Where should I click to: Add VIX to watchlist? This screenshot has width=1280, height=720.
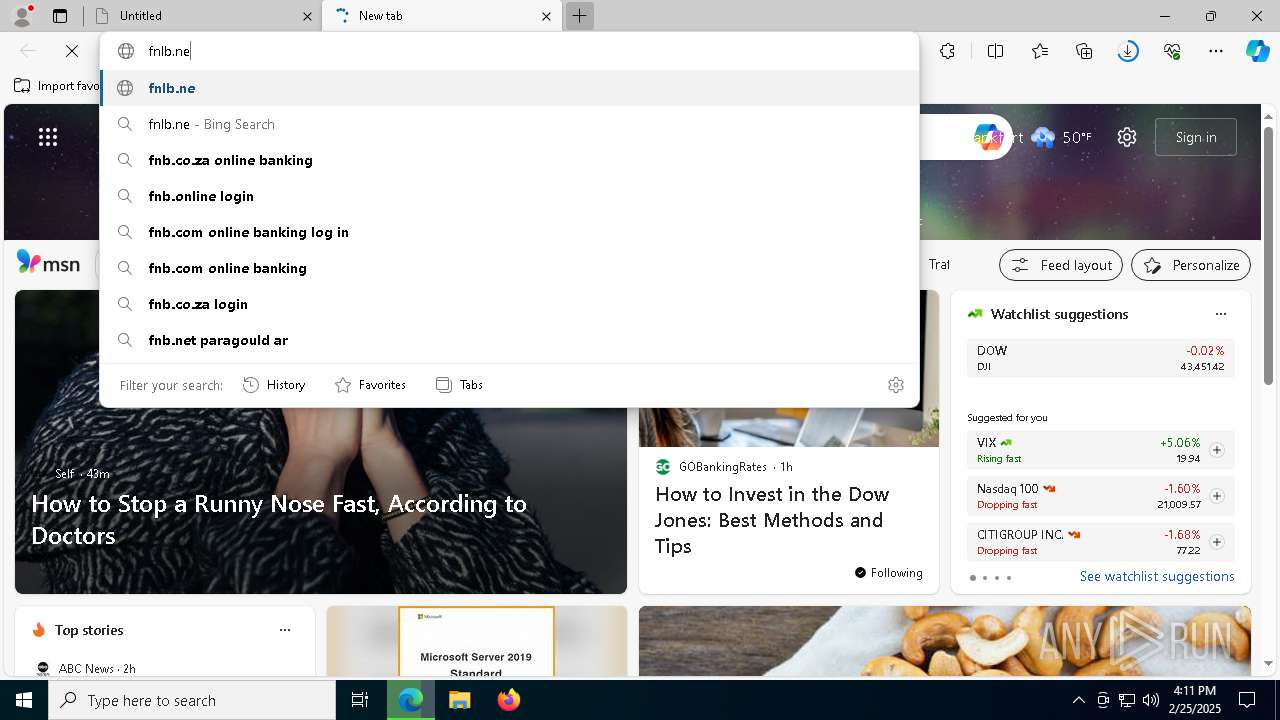click(1216, 450)
